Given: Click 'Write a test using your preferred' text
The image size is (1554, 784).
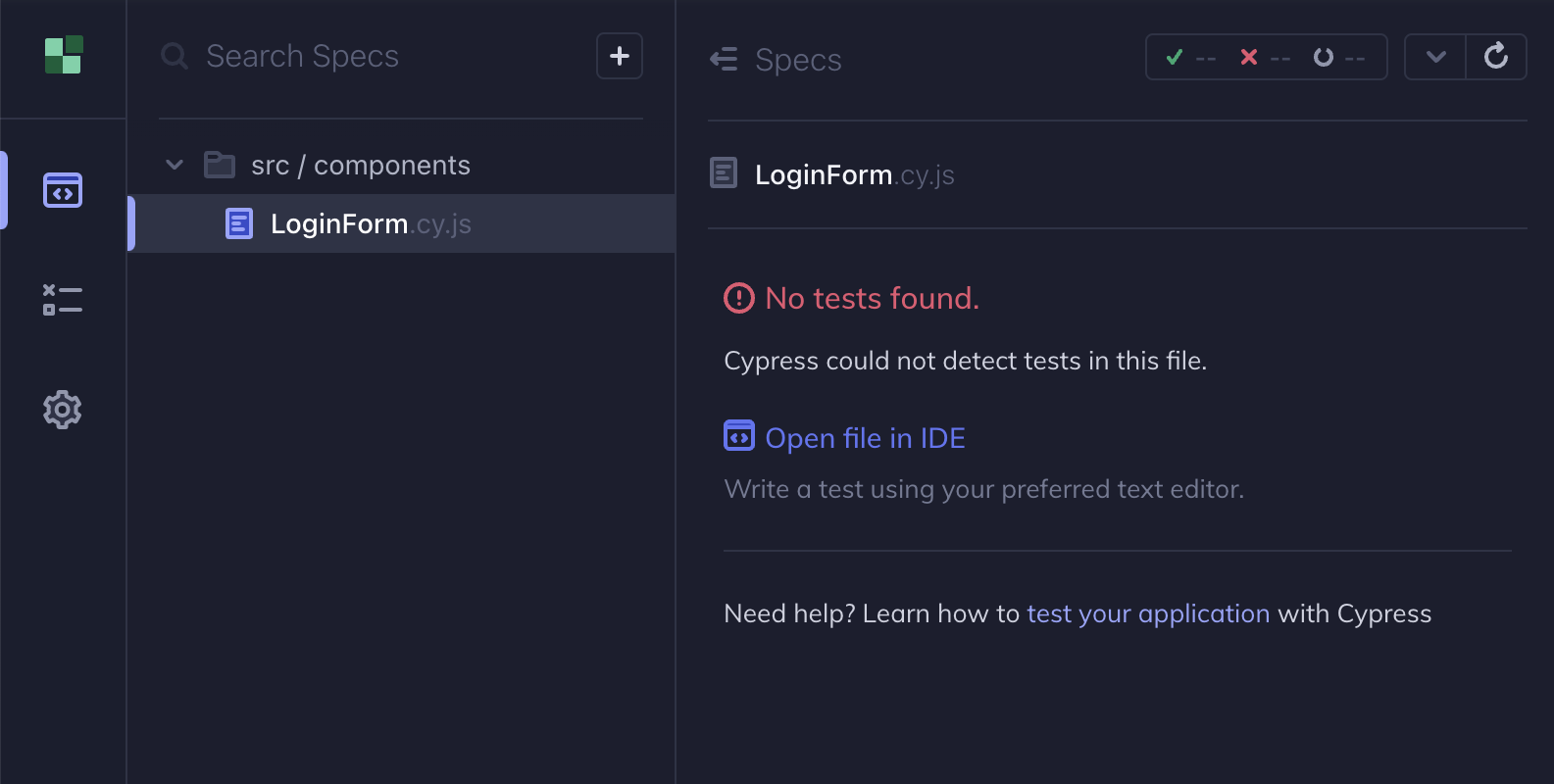Looking at the screenshot, I should pyautogui.click(x=984, y=489).
